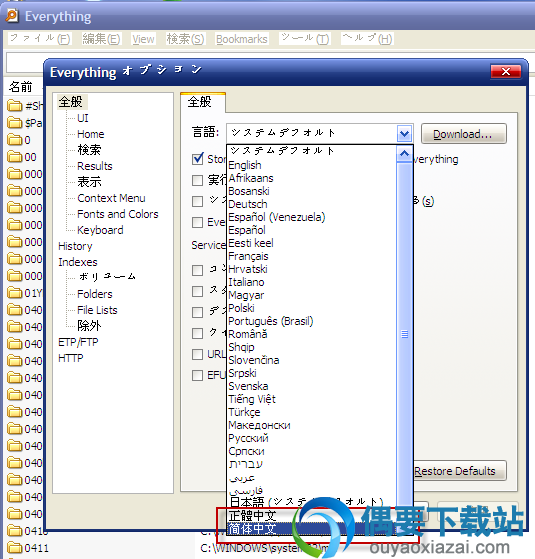
Task: Toggle the URL checkbox
Action: (197, 354)
